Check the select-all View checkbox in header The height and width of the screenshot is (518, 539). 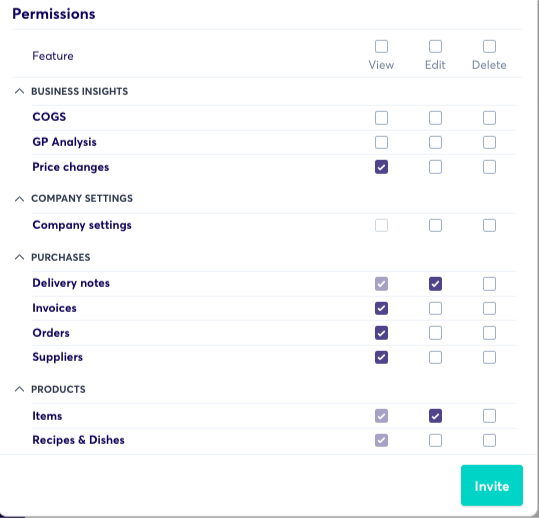(381, 46)
